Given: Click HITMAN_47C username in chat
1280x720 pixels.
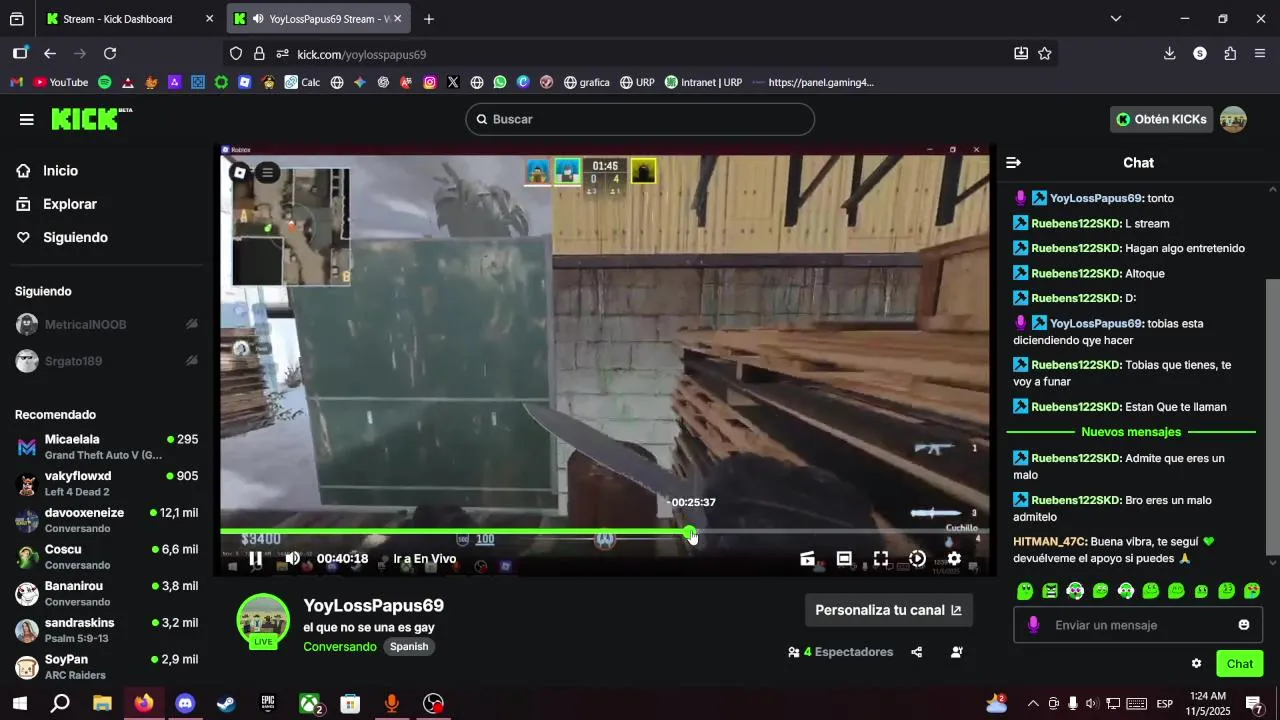Looking at the screenshot, I should coord(1050,541).
